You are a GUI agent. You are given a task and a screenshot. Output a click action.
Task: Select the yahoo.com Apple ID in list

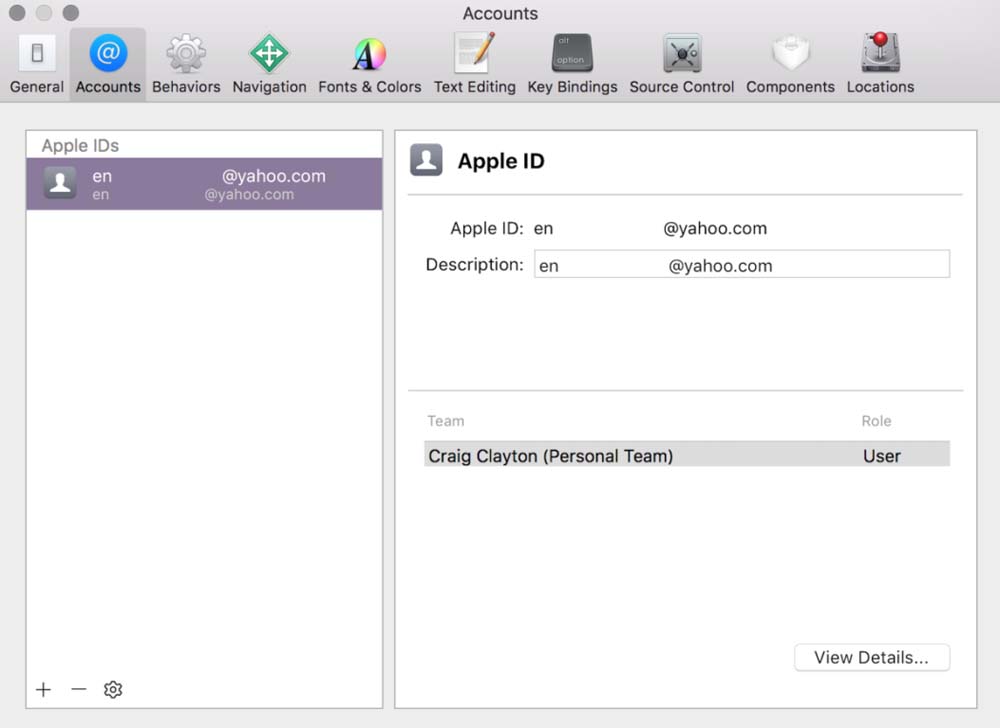204,184
